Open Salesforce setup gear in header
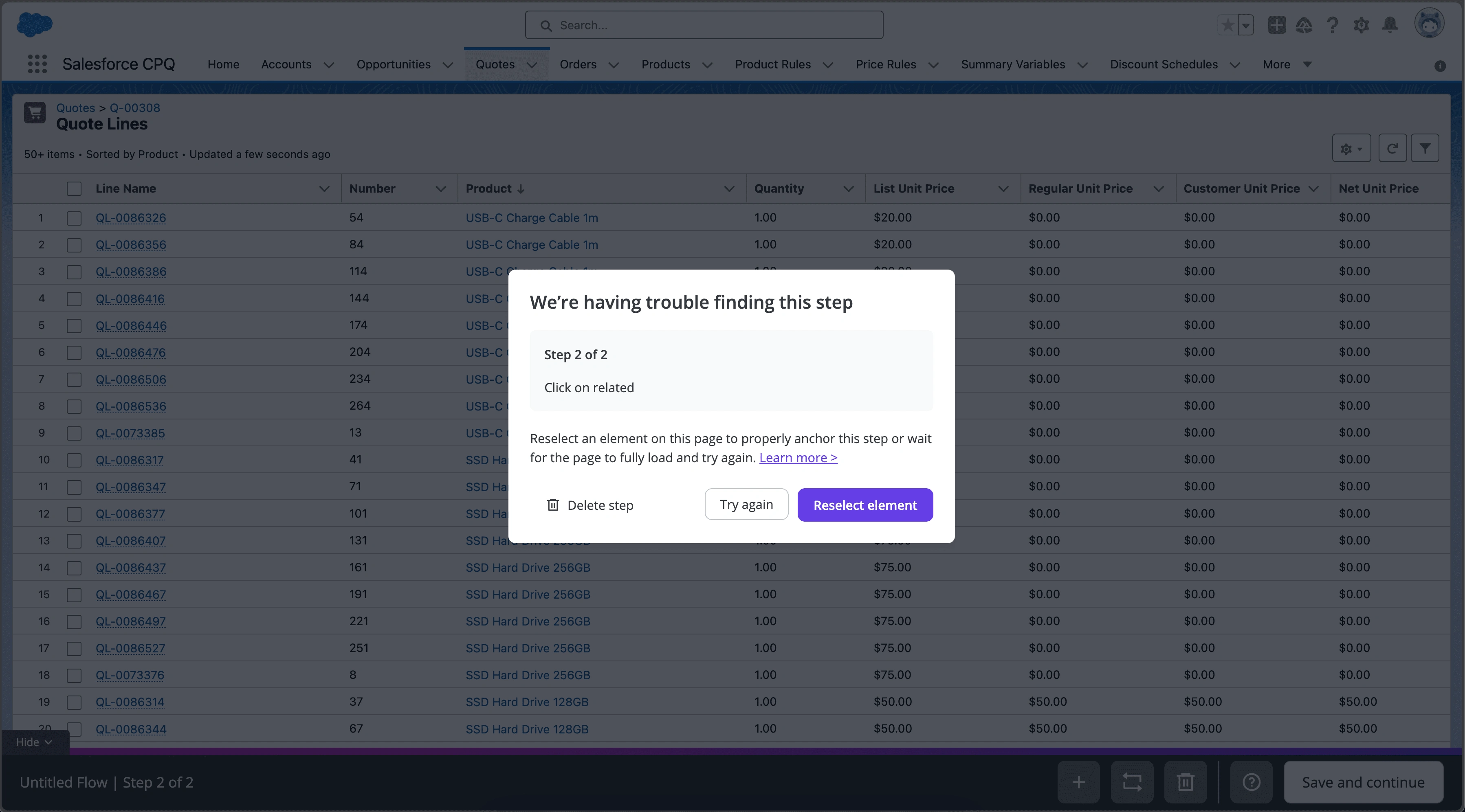 (1361, 25)
